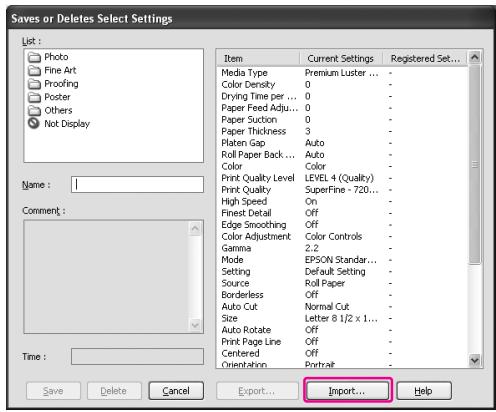Select the Centered row
Viewport: 496px width, 412px height.
pos(342,353)
